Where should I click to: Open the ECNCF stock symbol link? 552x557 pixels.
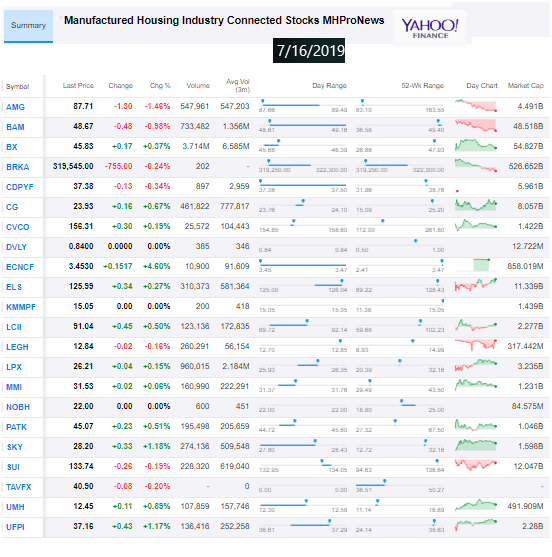click(20, 267)
